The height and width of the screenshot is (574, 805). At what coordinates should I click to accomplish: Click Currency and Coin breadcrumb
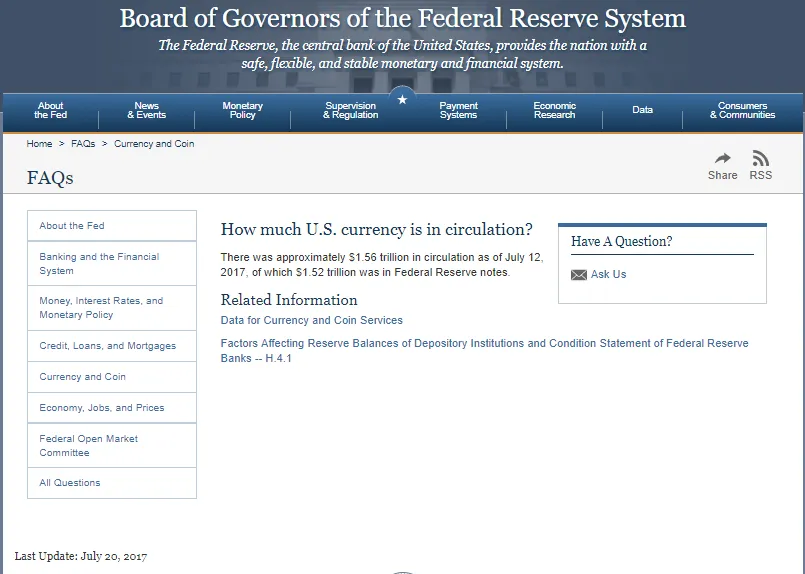coord(154,144)
